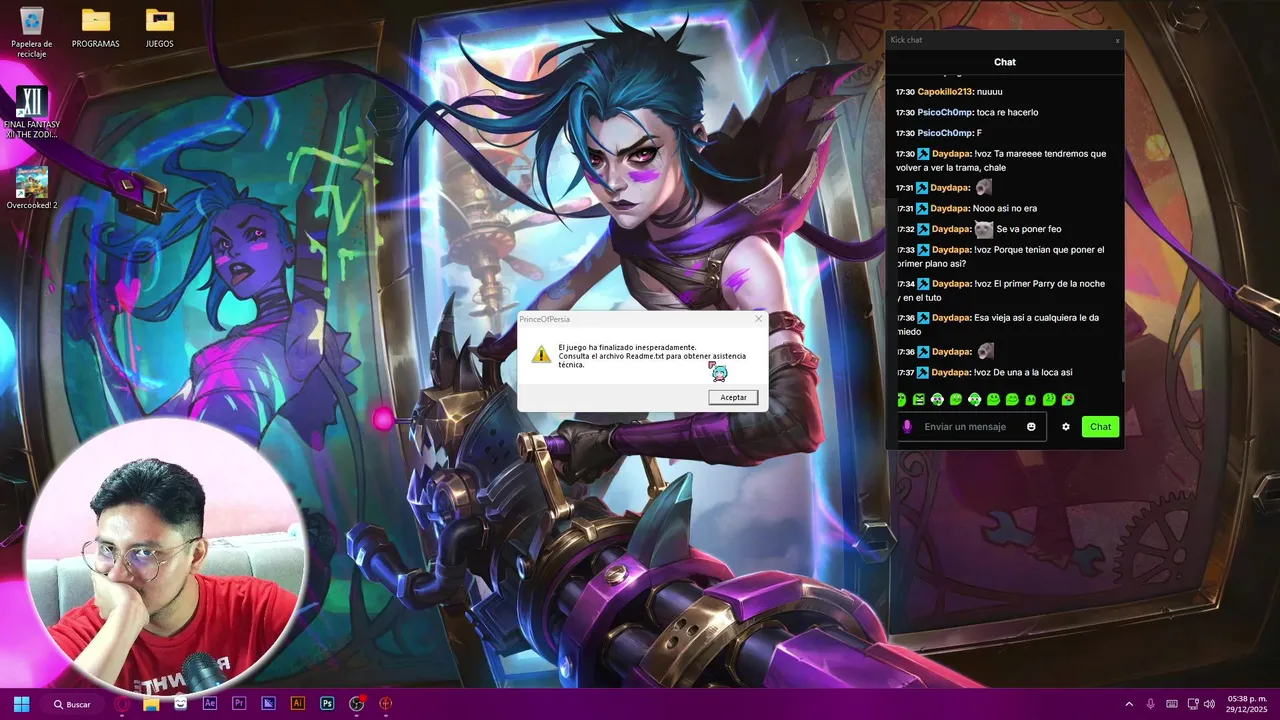This screenshot has width=1280, height=720.
Task: Click the webcam overlay thumbnail
Action: pyautogui.click(x=165, y=558)
